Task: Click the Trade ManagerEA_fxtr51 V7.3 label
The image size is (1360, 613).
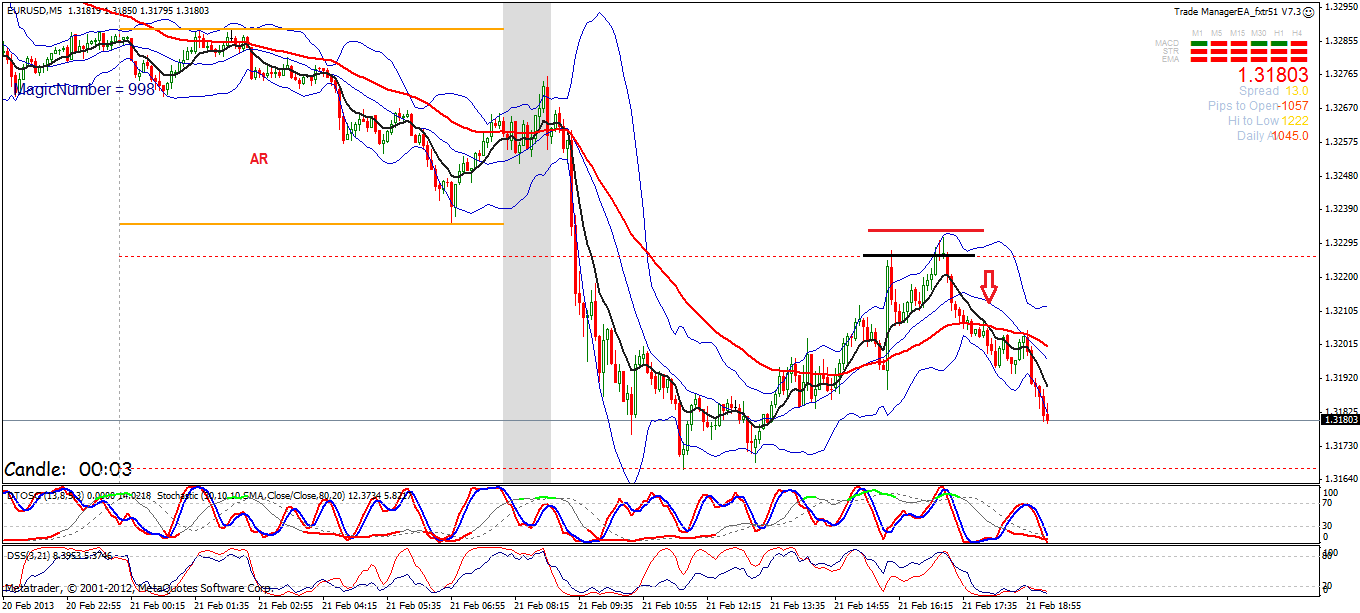Action: (x=1238, y=12)
